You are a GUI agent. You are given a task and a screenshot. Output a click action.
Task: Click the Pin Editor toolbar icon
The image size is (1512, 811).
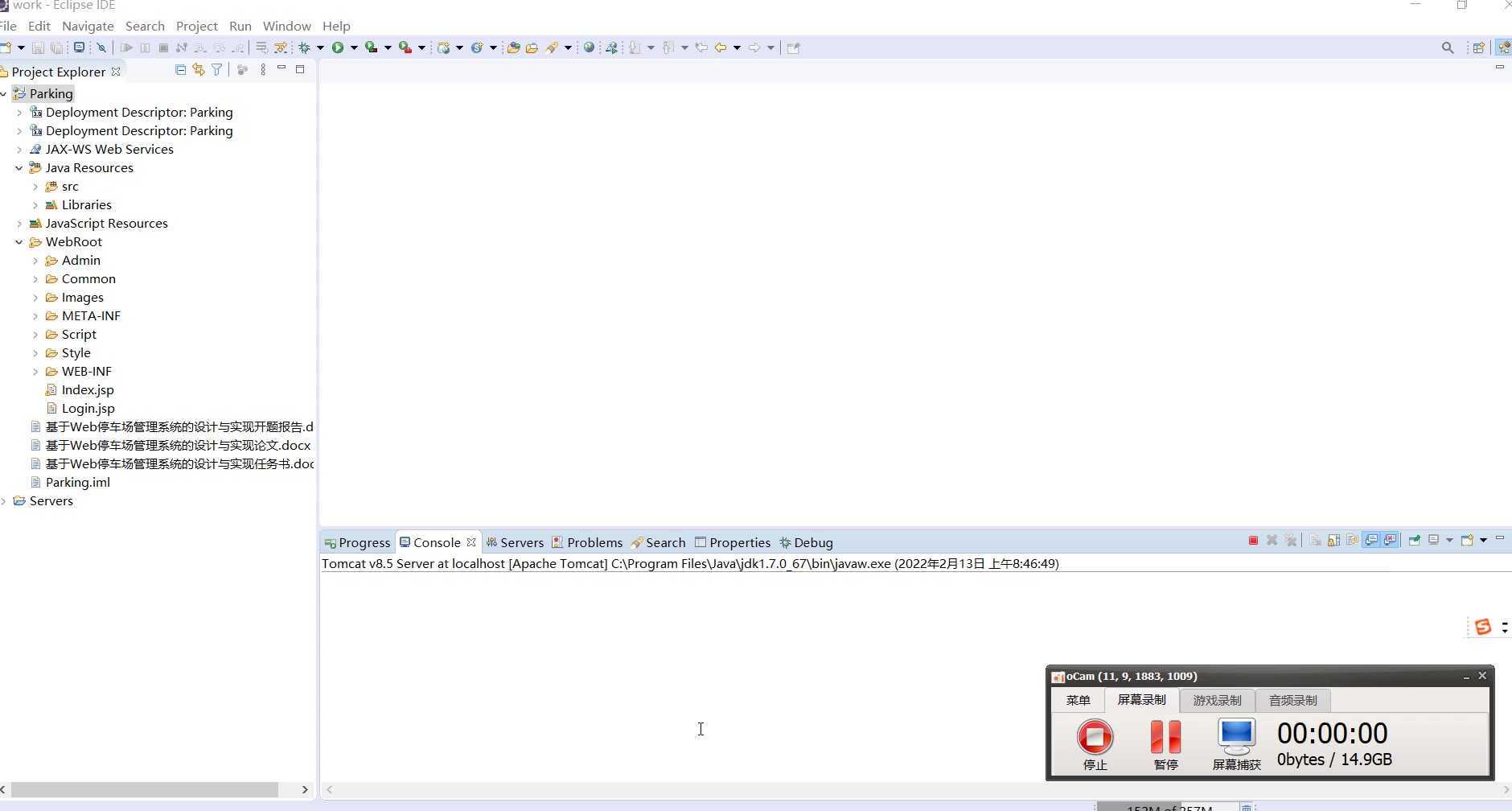click(x=794, y=47)
